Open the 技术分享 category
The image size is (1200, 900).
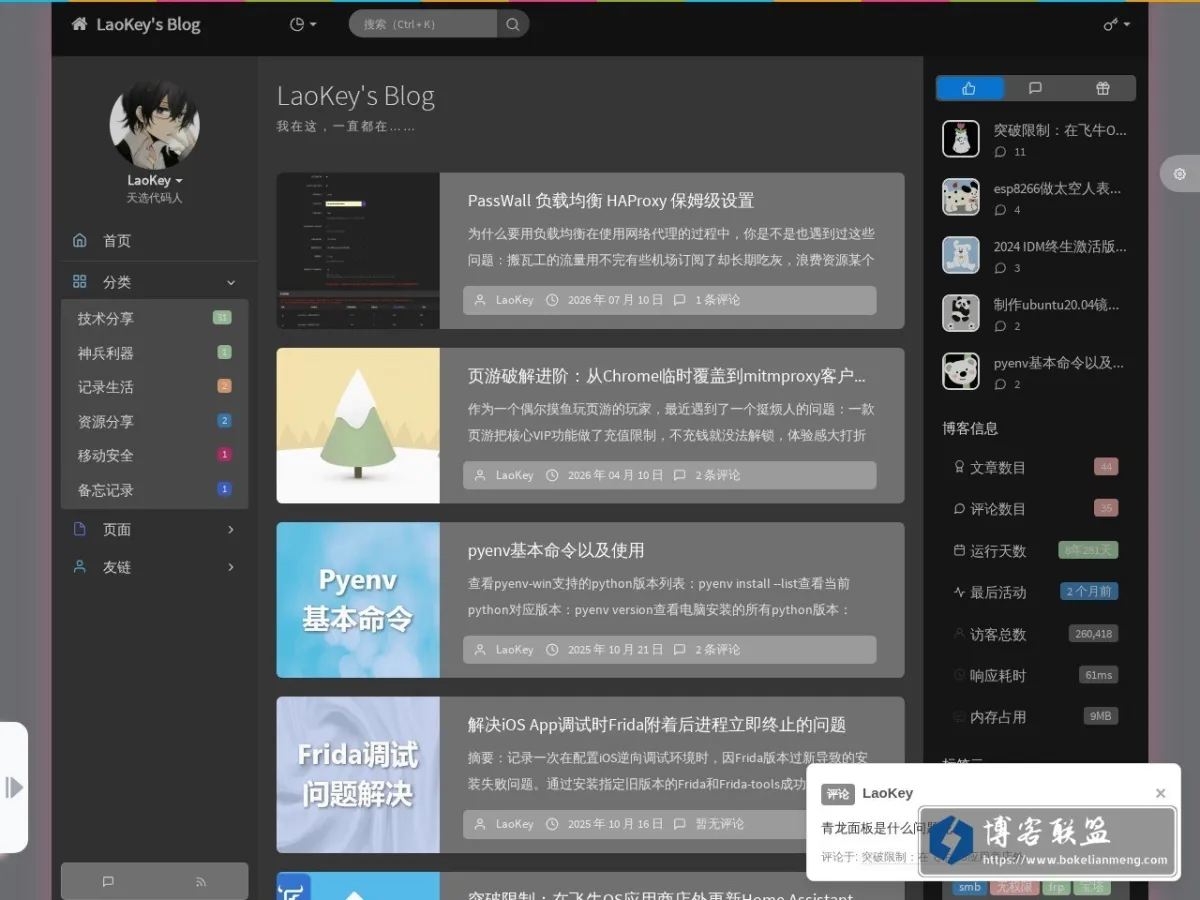click(154, 318)
